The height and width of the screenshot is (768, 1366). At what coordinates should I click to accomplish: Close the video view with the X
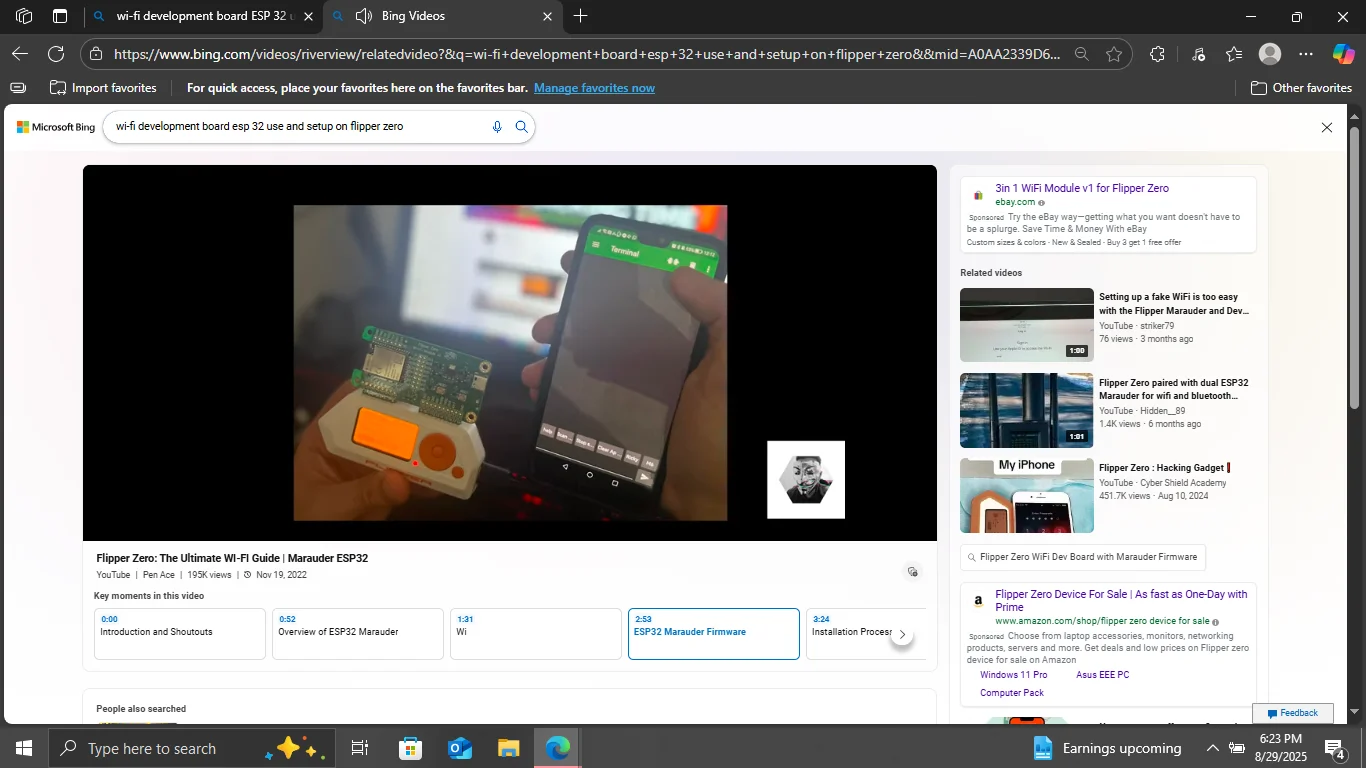coord(1327,128)
